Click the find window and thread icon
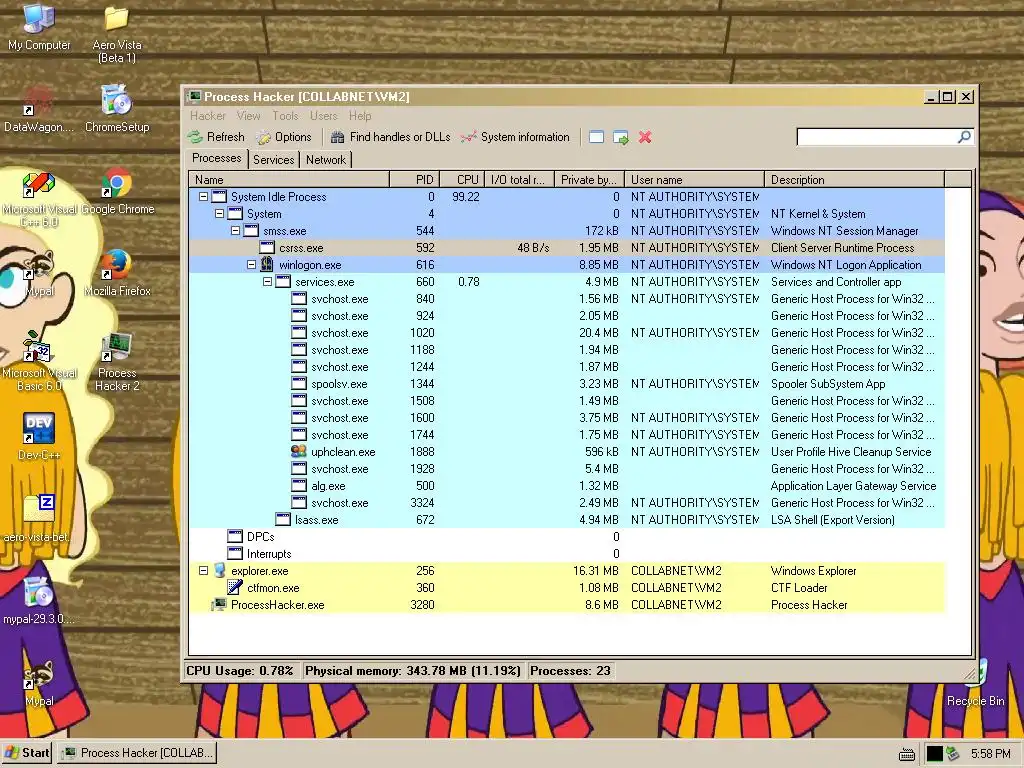The image size is (1024, 768). (x=620, y=137)
